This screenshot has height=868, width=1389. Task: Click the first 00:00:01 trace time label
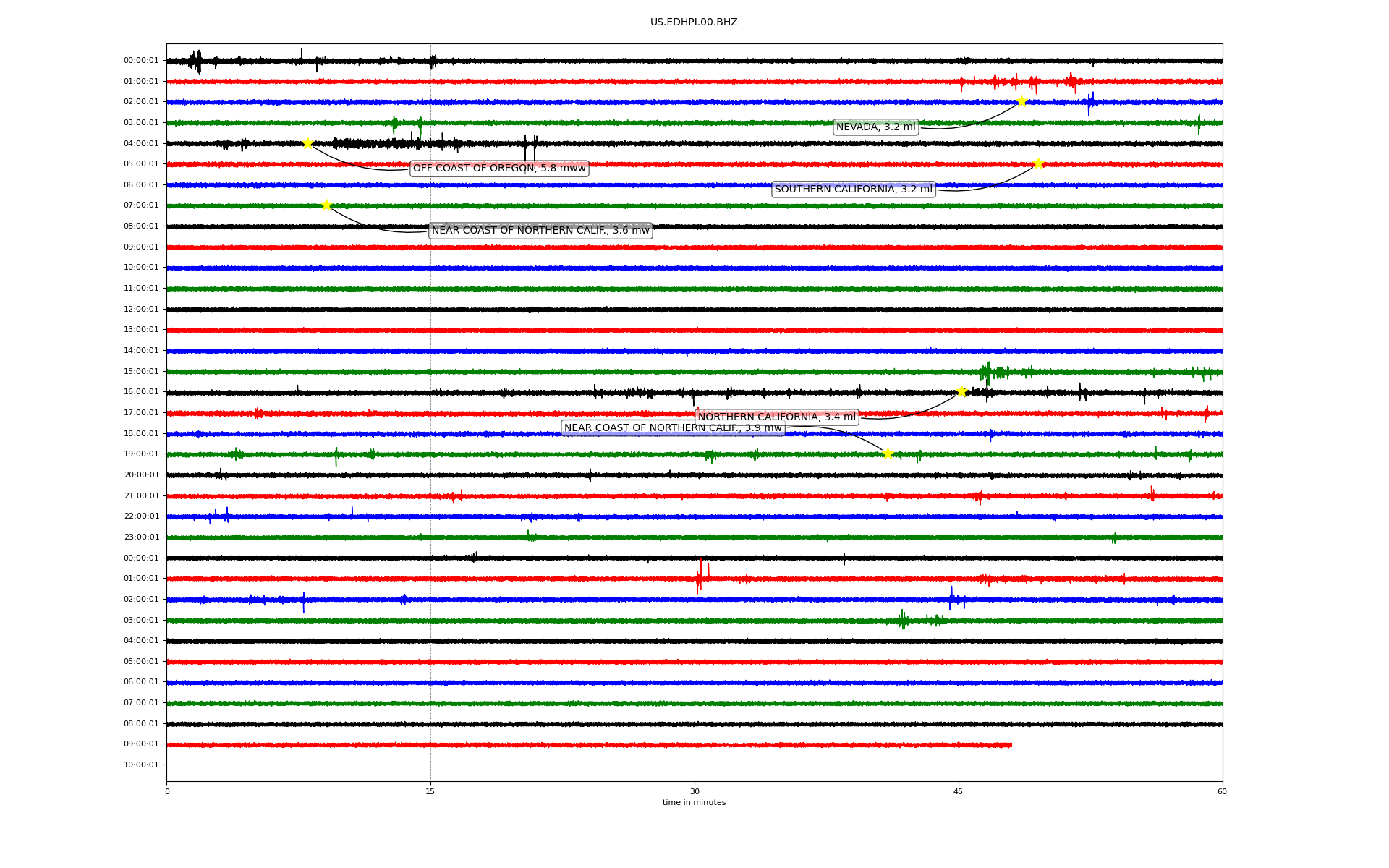[141, 61]
